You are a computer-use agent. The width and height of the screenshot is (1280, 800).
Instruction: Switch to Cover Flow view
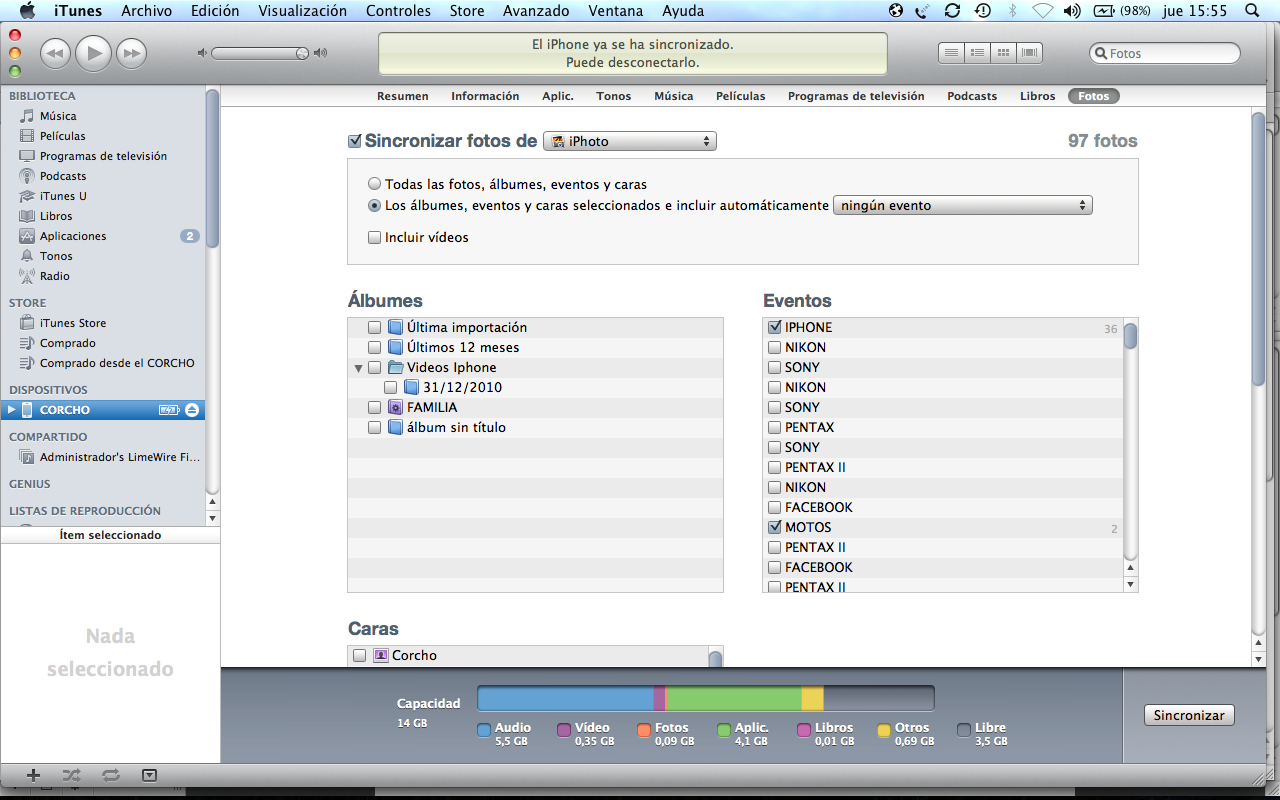pyautogui.click(x=1029, y=53)
